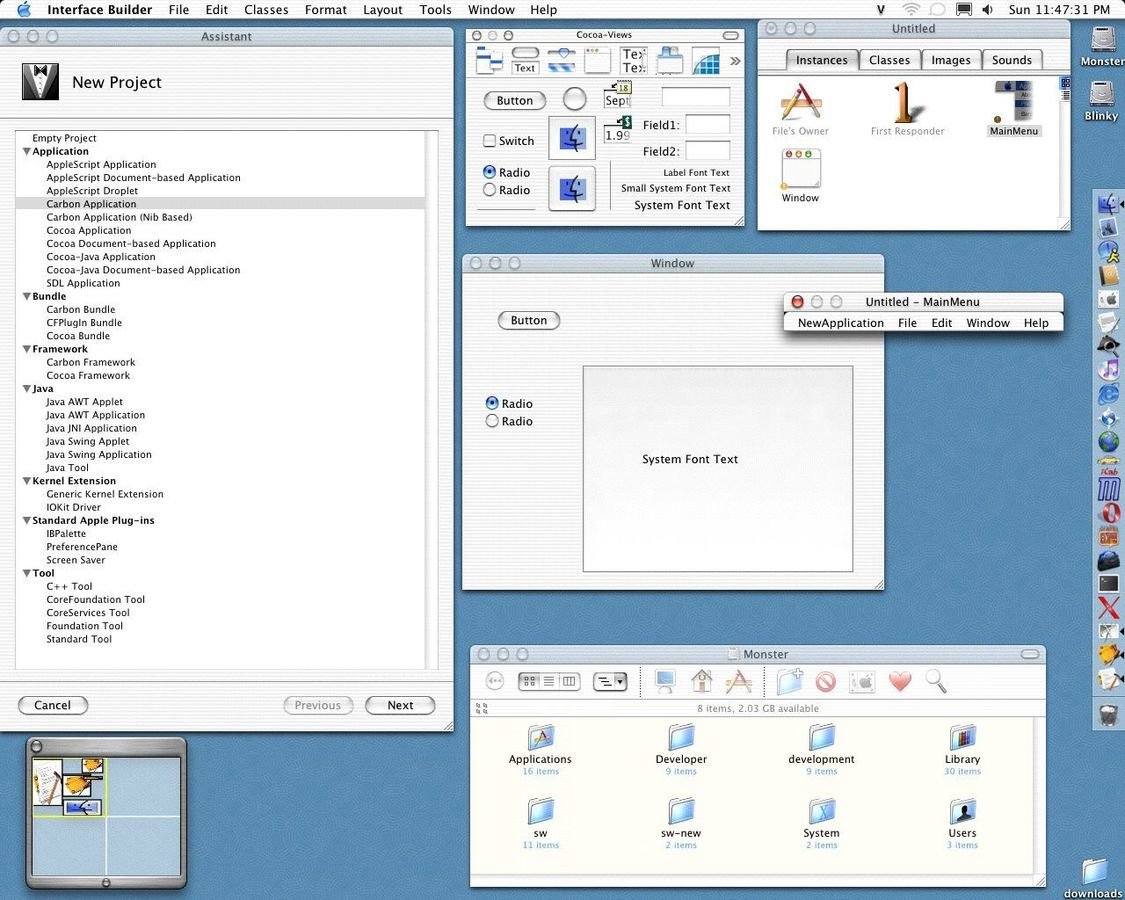Screen dimensions: 1125x900
Task: Collapse the Application group in Assistant list
Action: (27, 151)
